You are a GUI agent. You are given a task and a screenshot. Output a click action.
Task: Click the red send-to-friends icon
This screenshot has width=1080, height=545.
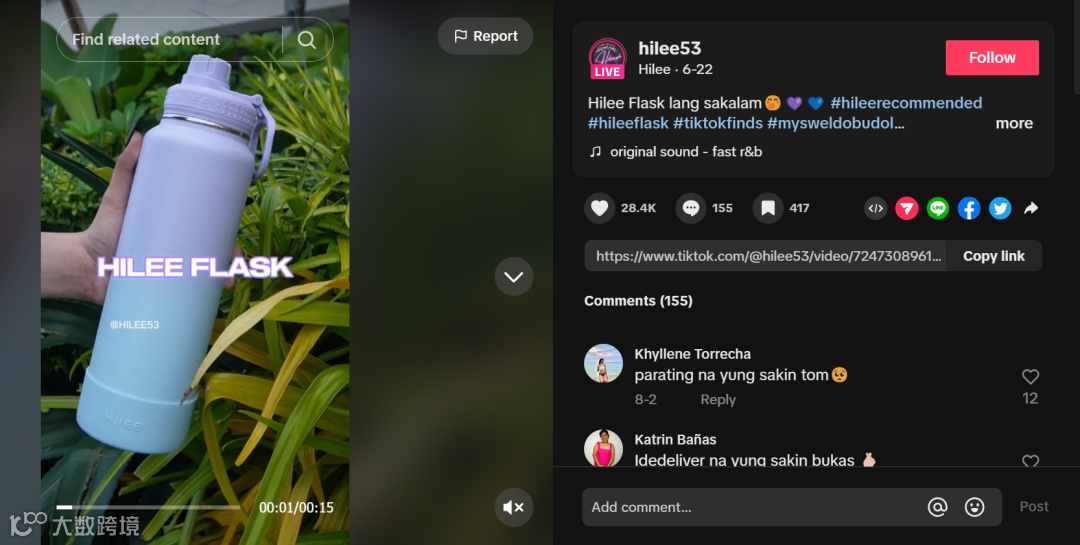pyautogui.click(x=906, y=208)
